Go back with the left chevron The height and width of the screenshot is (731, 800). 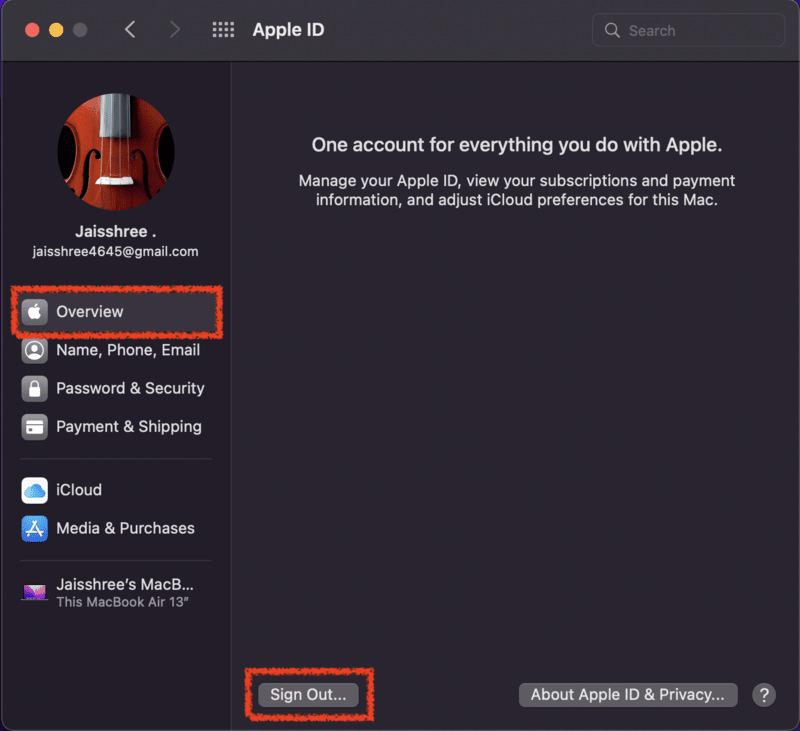click(x=130, y=30)
